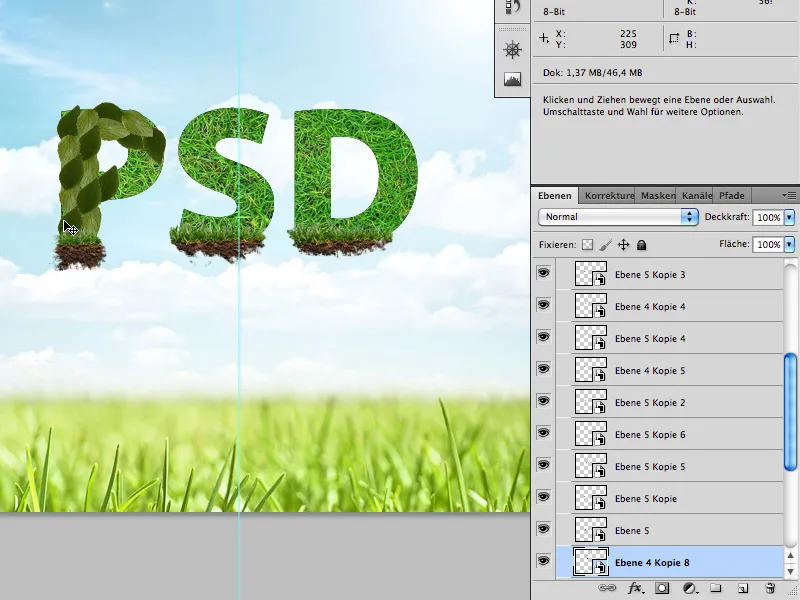
Task: Select the Ebene 5 Kopie 2 layer name
Action: [x=650, y=403]
